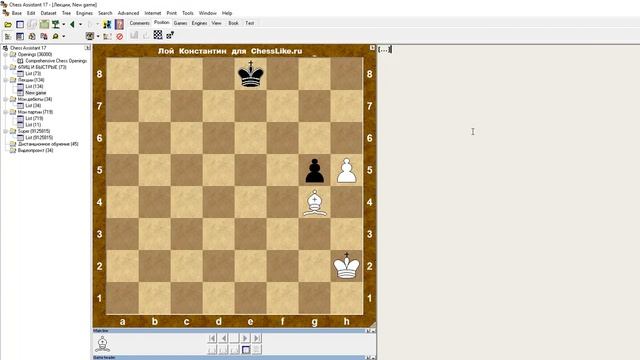This screenshot has width=640, height=360.
Task: Switch to the Comments tab
Action: (x=140, y=23)
